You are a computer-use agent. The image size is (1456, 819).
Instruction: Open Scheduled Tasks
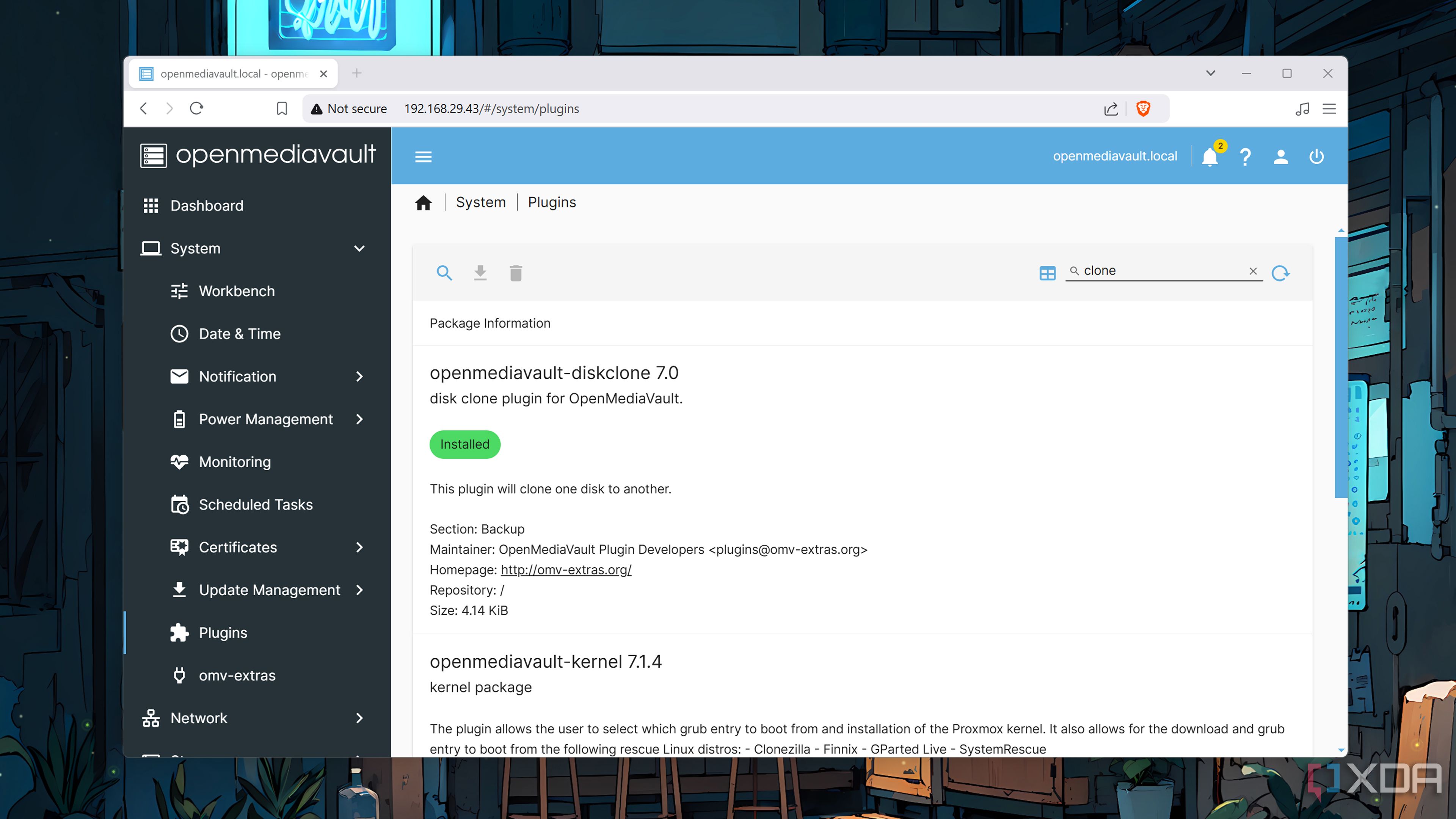point(257,505)
